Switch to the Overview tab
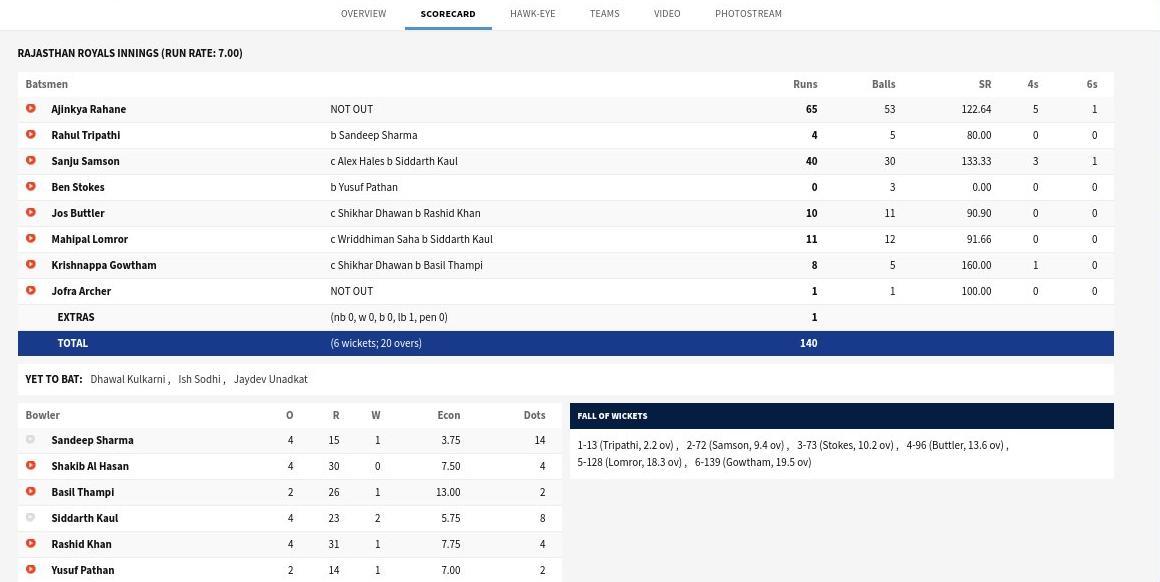The width and height of the screenshot is (1160, 582). click(x=363, y=13)
